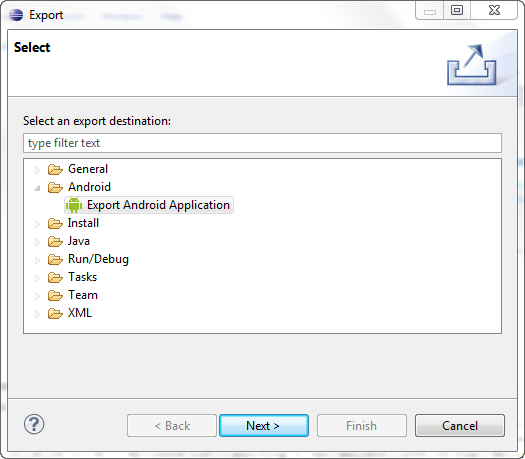This screenshot has width=525, height=459.
Task: Click the Run/Debug folder icon
Action: (55, 259)
